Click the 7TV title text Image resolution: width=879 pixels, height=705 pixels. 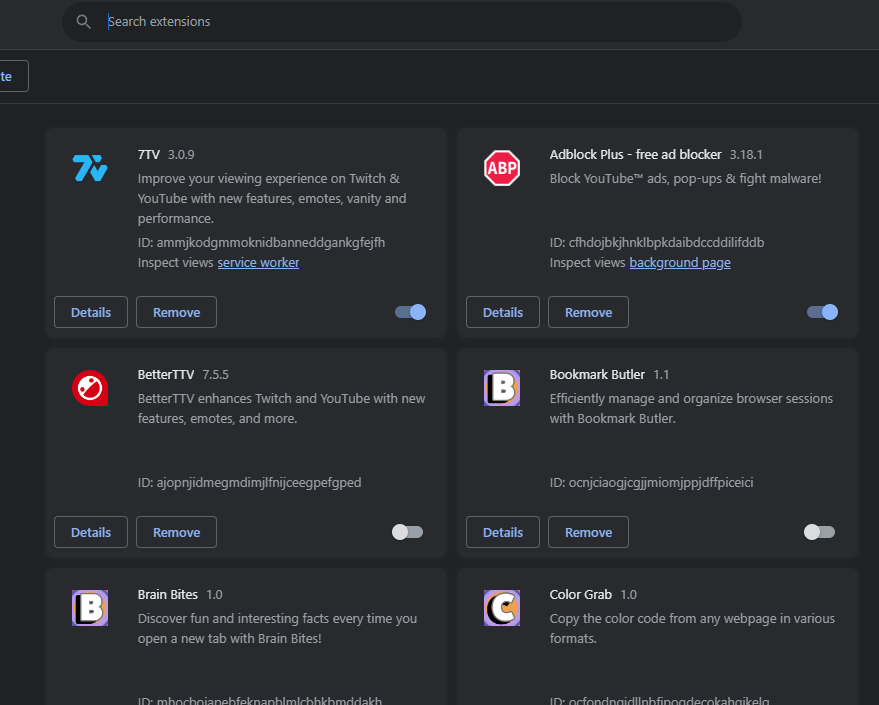point(149,155)
